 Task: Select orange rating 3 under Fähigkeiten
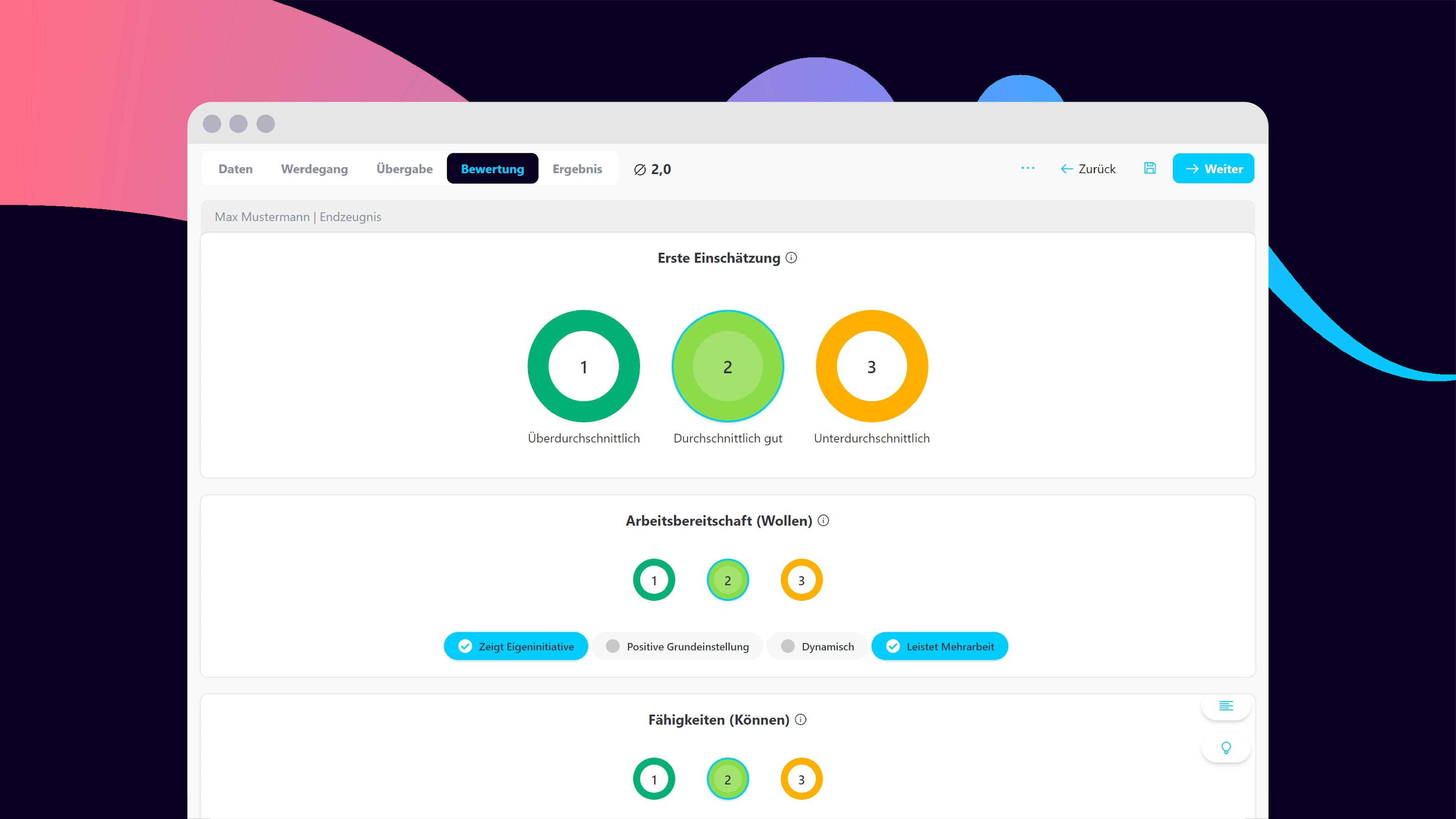(x=801, y=779)
